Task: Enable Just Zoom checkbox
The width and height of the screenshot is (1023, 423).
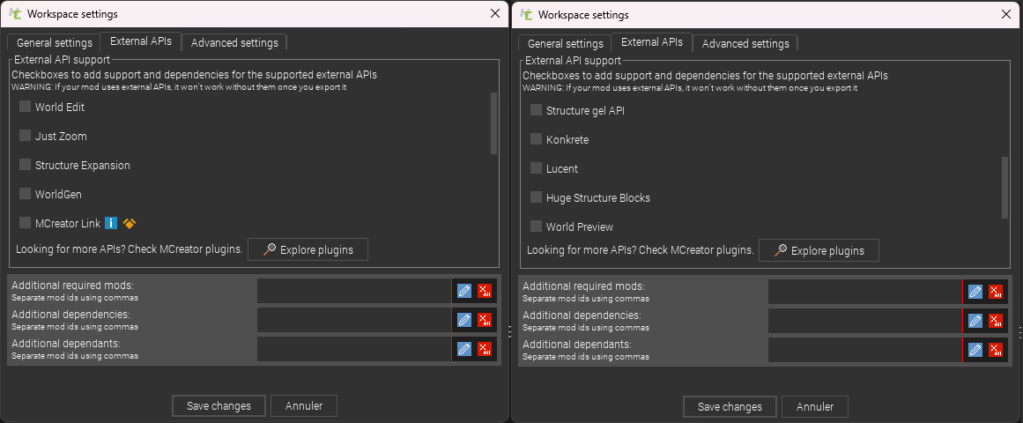Action: tap(25, 136)
